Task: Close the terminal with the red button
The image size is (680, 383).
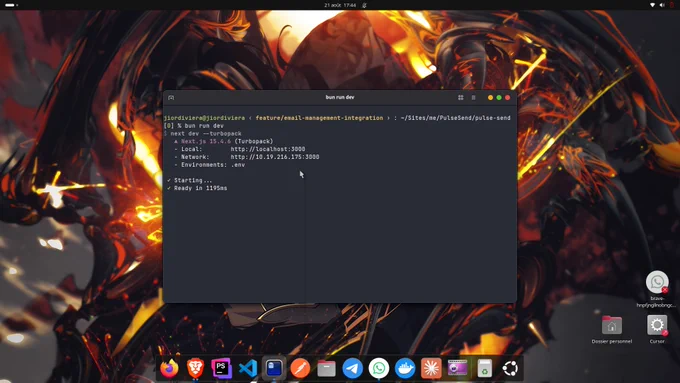Action: pyautogui.click(x=508, y=98)
